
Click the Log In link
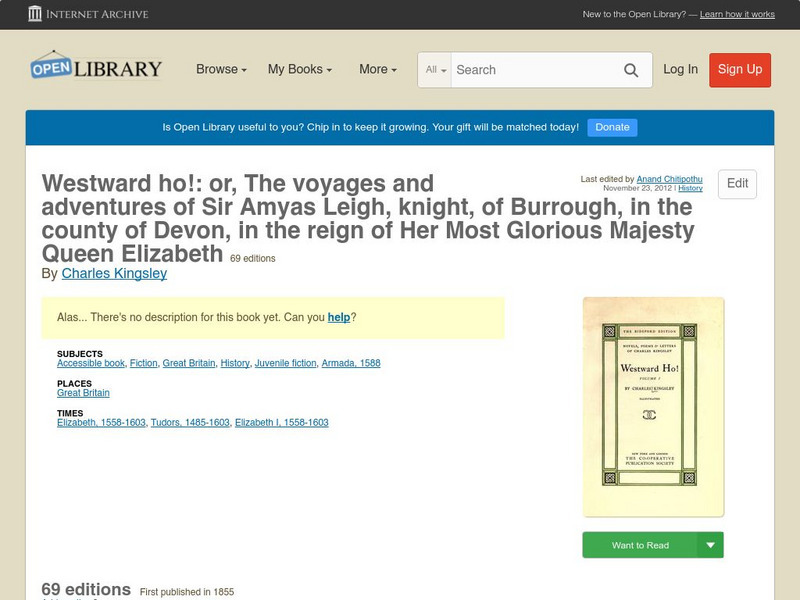click(x=680, y=69)
